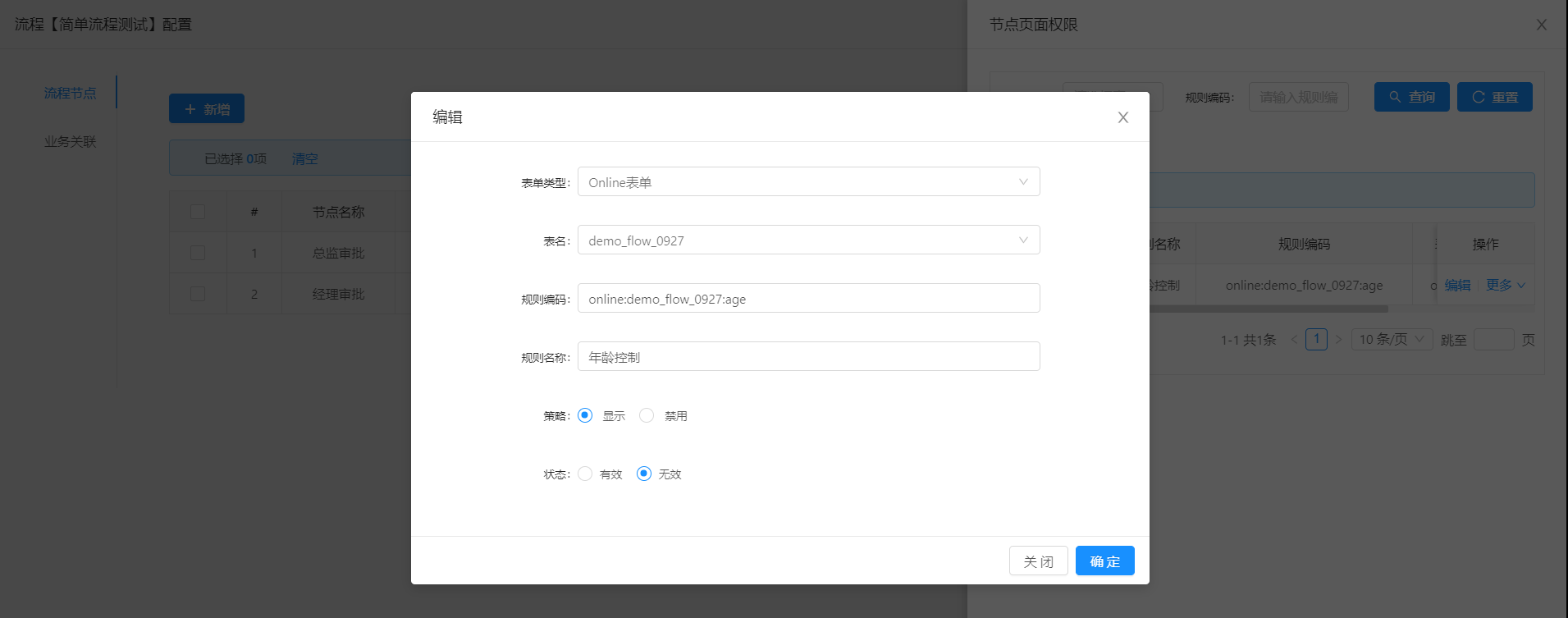The width and height of the screenshot is (1568, 618).
Task: Select 有效 status radio button
Action: (585, 474)
